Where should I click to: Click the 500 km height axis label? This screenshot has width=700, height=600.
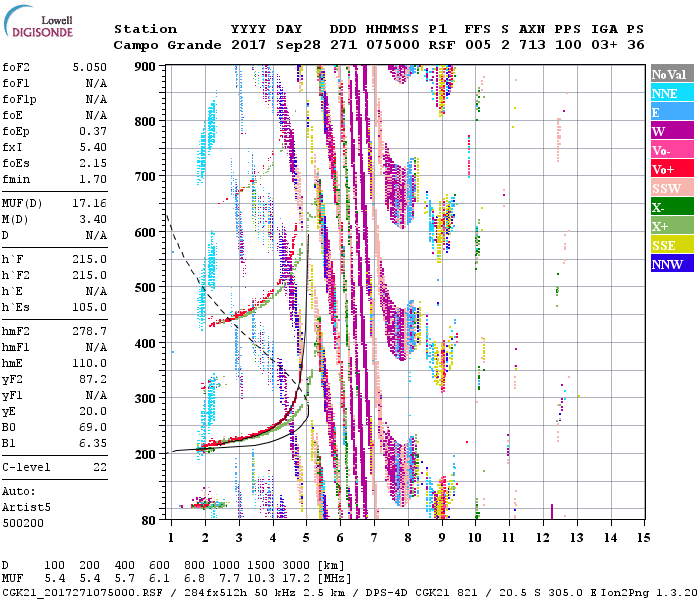145,288
